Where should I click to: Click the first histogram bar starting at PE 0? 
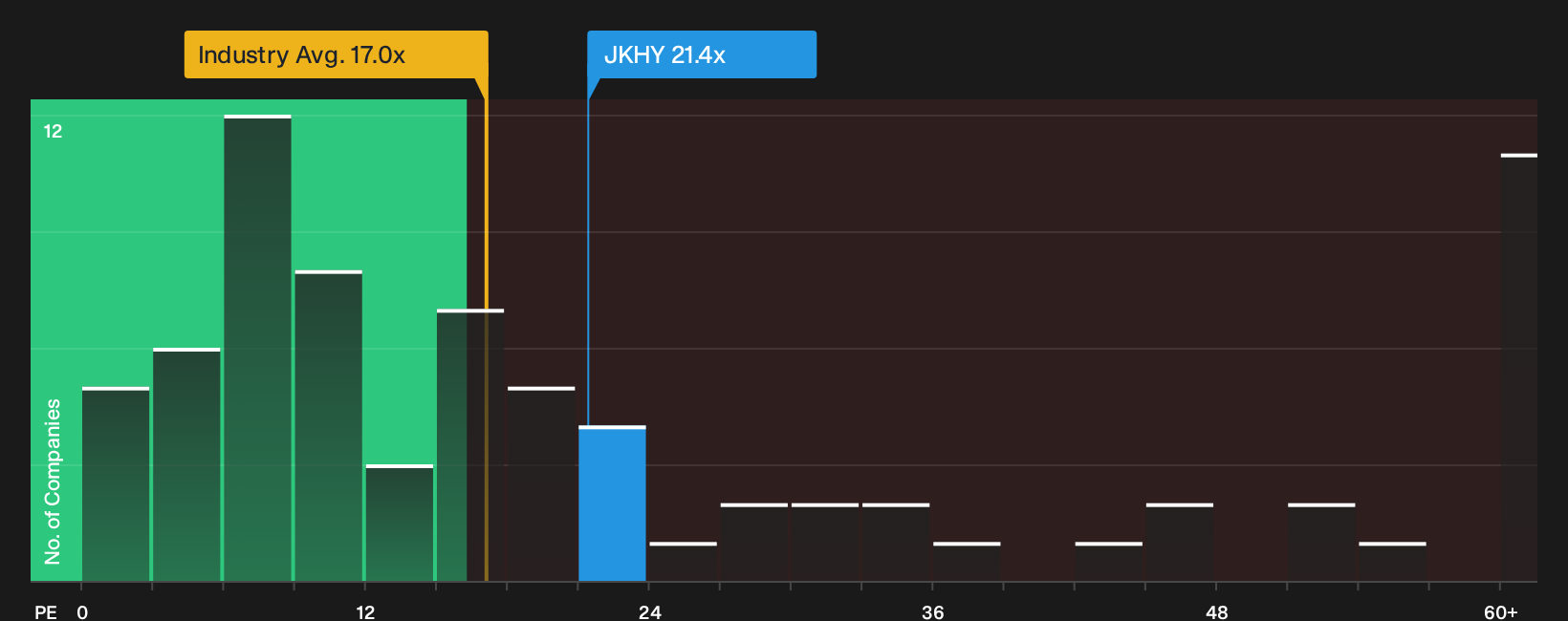(116, 483)
